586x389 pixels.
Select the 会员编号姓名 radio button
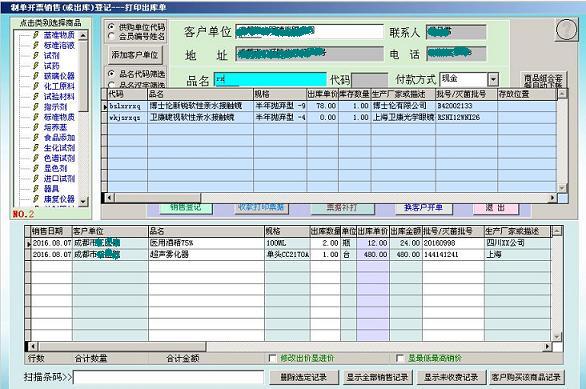[111, 36]
